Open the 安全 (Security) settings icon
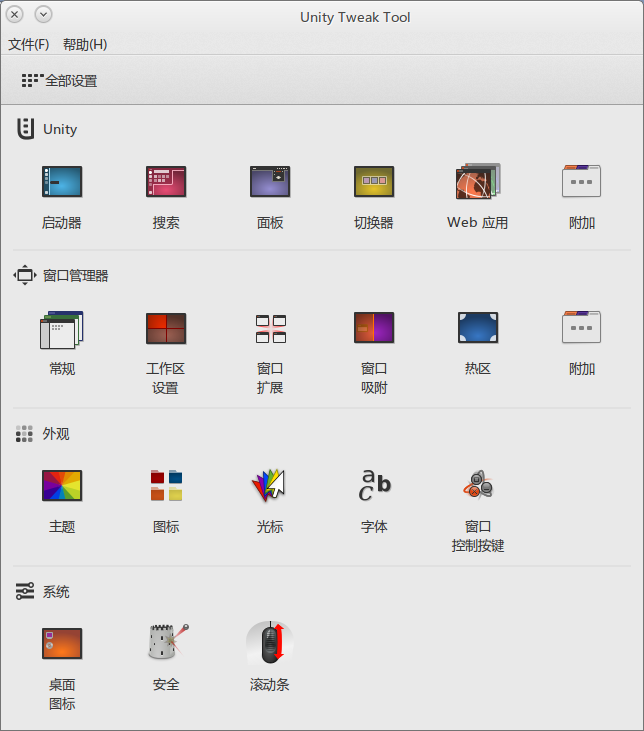The height and width of the screenshot is (731, 644). tap(168, 641)
